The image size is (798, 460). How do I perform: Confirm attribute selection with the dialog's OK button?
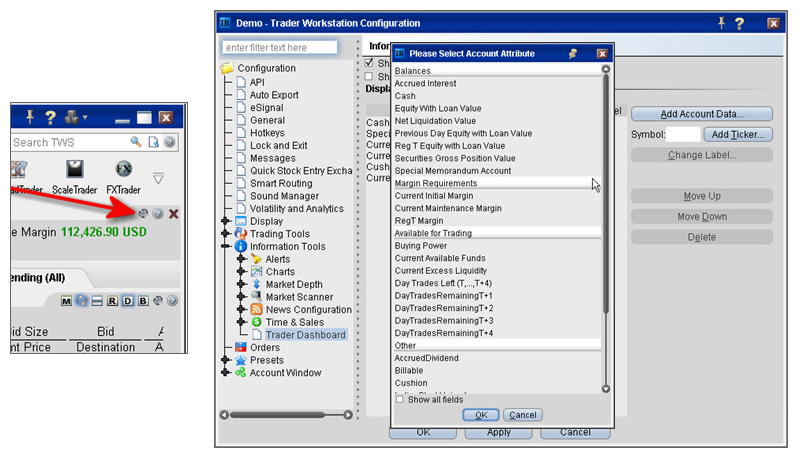click(481, 415)
